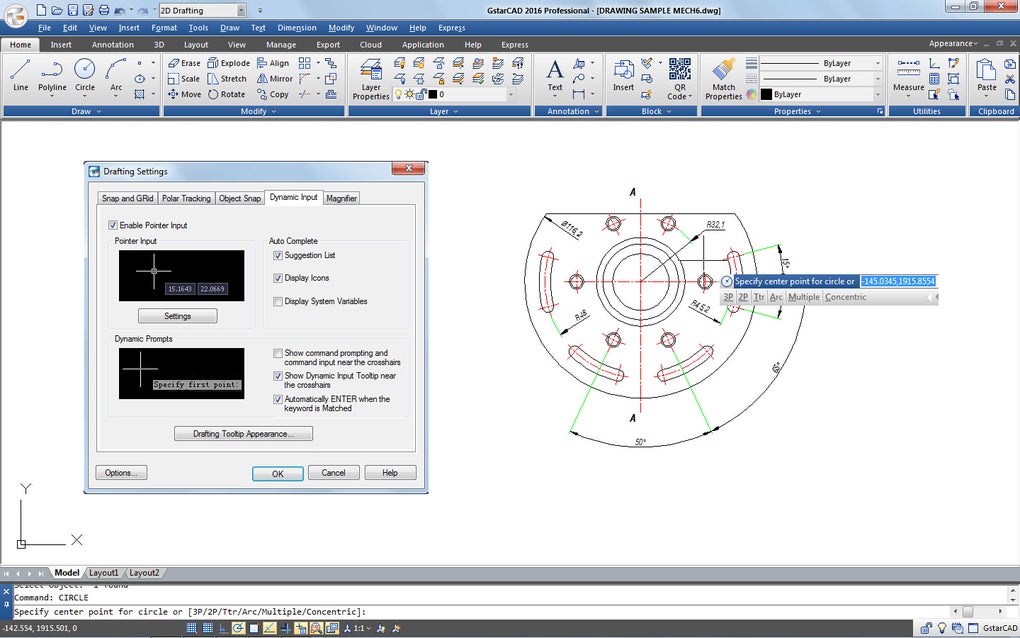
Task: Select the Polyline drawing tool
Action: 52,75
